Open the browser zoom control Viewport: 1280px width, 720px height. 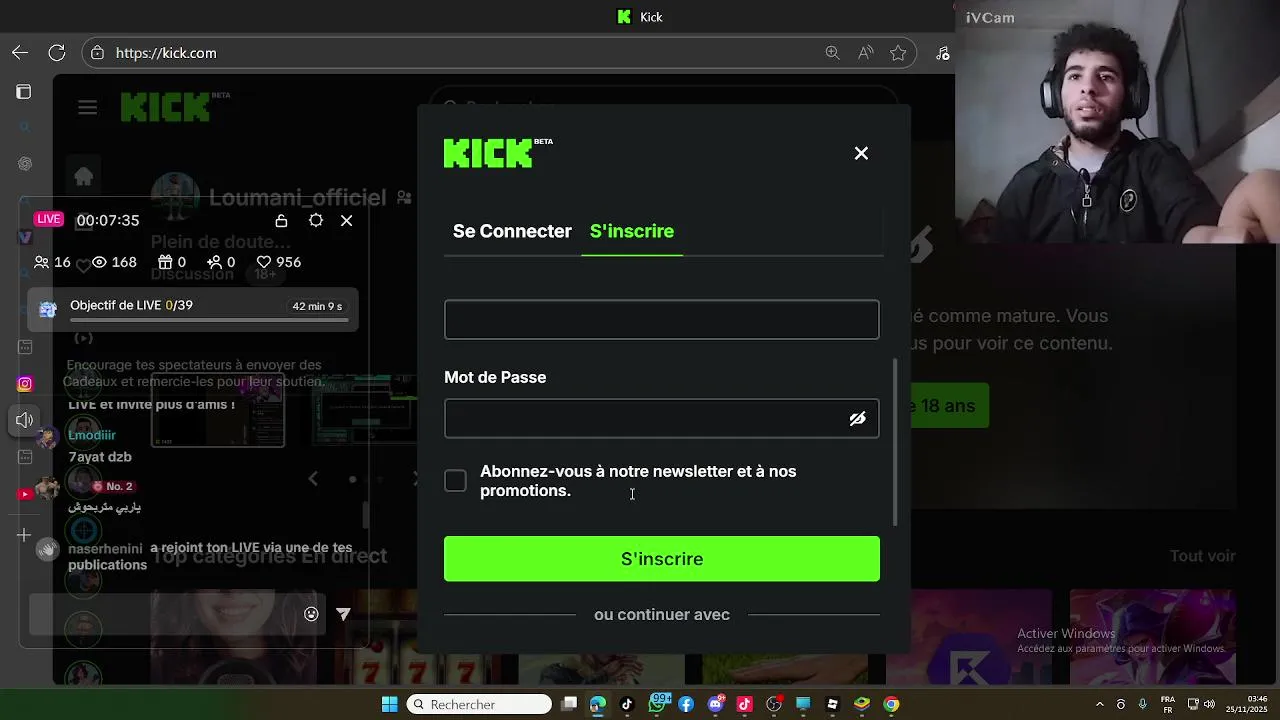tap(832, 53)
